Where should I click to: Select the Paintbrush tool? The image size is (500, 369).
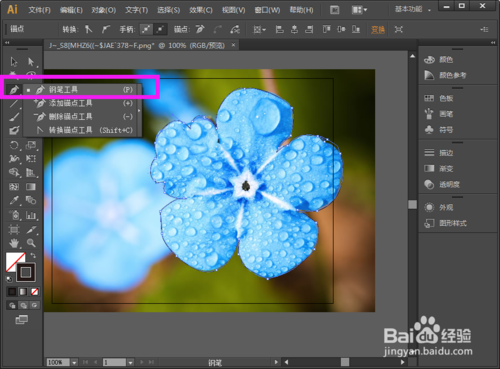[x=14, y=117]
